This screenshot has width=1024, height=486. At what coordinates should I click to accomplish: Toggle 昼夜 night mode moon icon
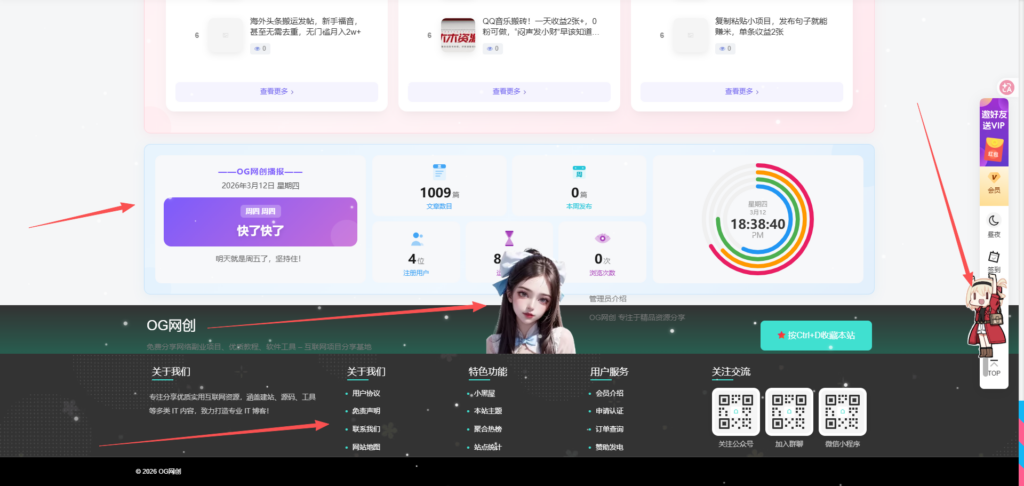[993, 221]
